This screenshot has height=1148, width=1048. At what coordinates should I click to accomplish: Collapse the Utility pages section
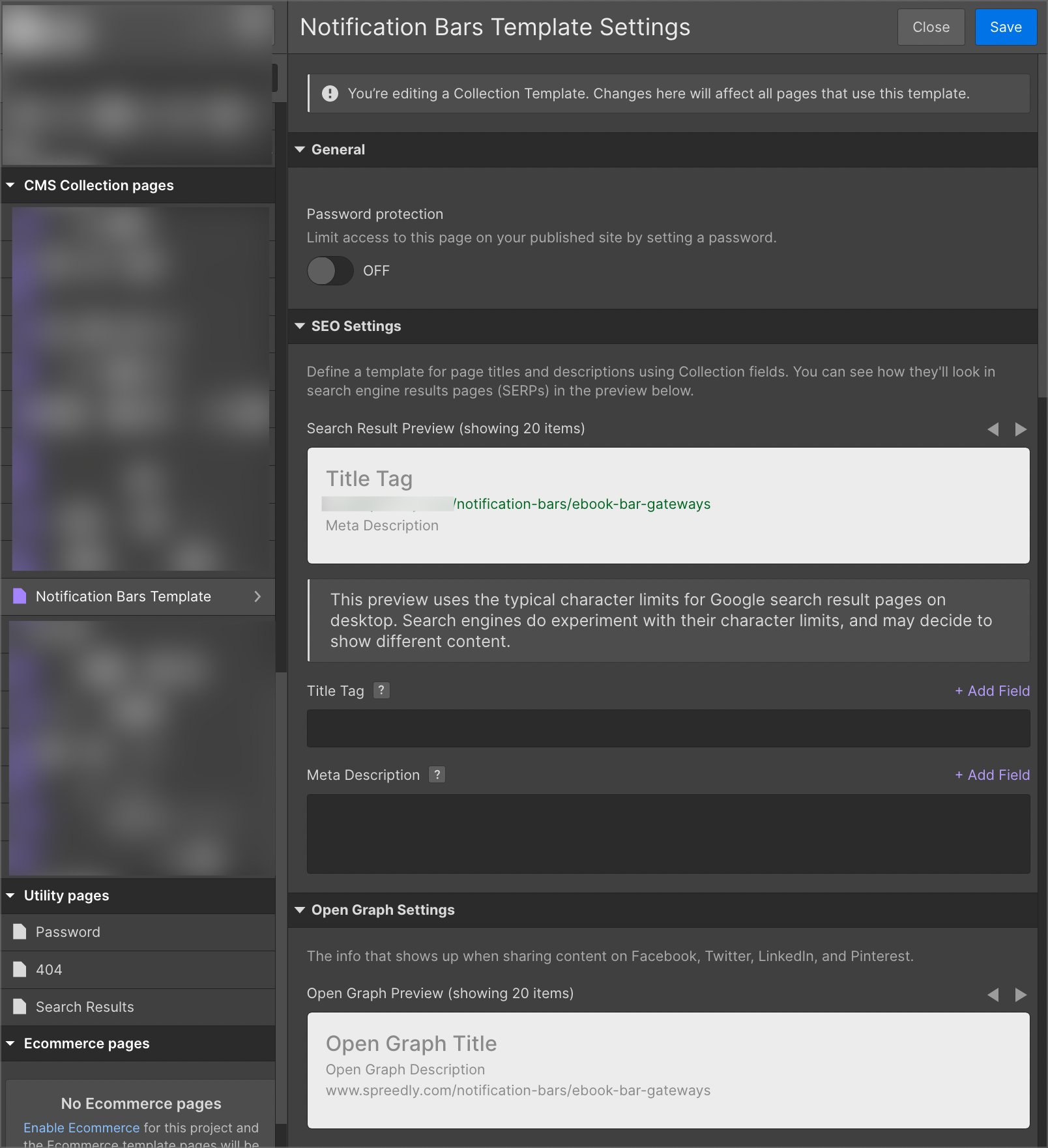10,895
